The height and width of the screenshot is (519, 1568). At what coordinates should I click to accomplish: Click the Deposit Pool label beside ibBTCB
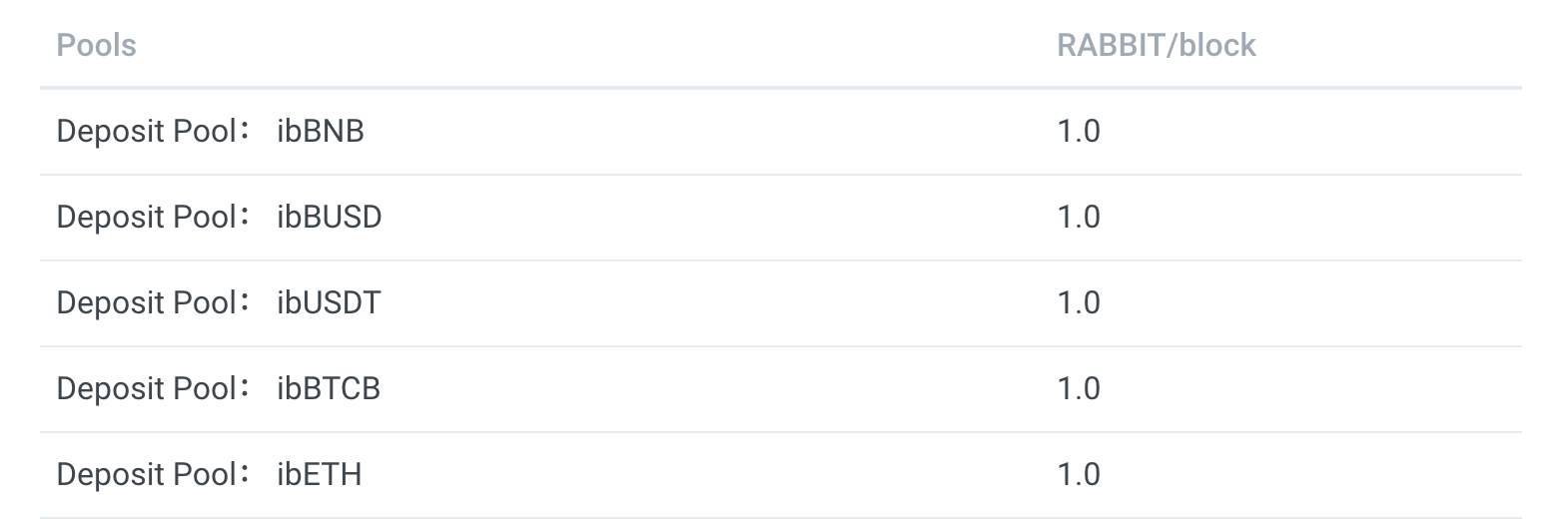(x=146, y=388)
